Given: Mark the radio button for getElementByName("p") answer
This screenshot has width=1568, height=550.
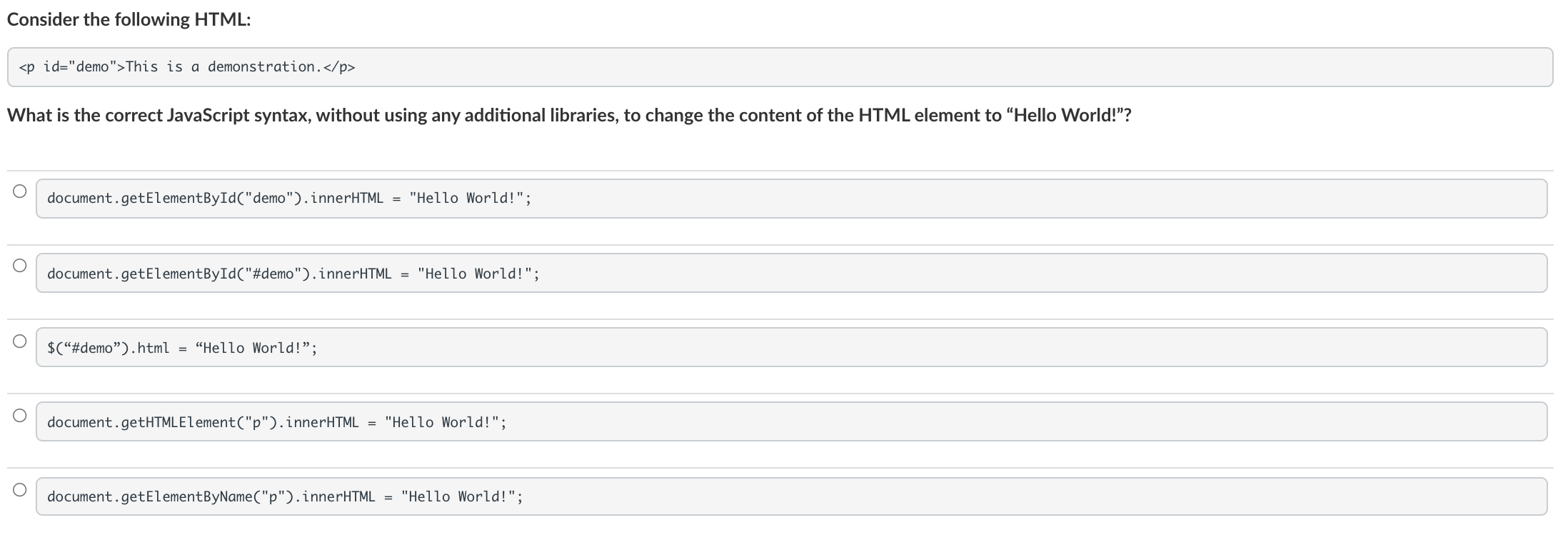Looking at the screenshot, I should [x=19, y=489].
